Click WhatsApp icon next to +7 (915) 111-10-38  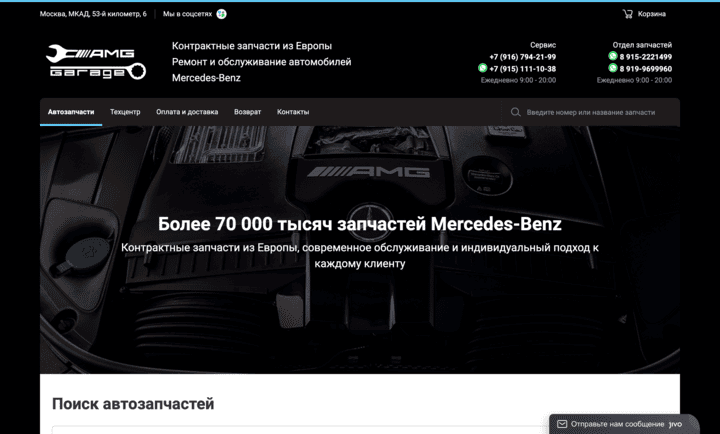[483, 68]
